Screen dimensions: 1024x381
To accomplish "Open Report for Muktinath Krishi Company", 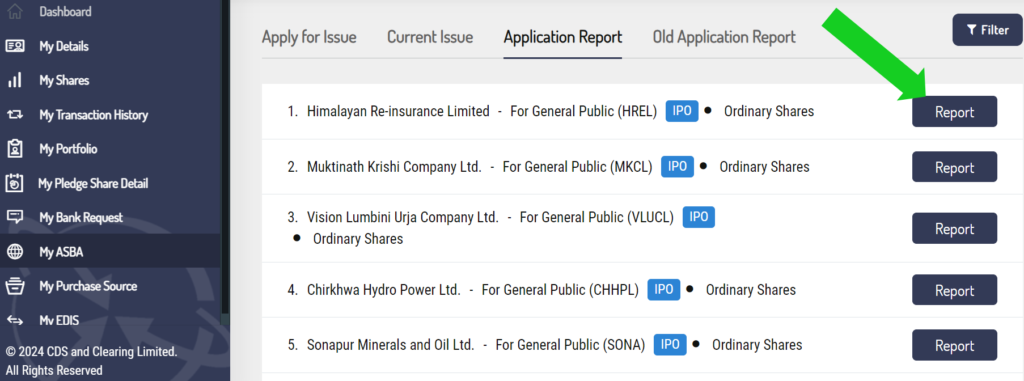I will tap(954, 167).
